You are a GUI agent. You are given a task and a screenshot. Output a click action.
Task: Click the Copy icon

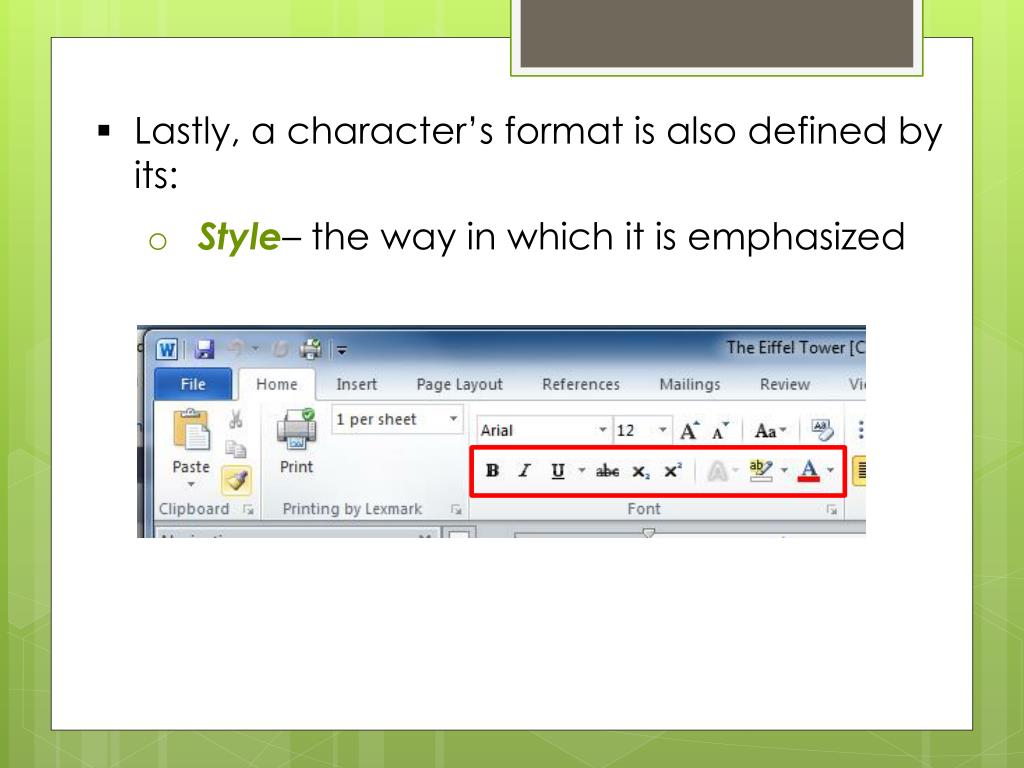[x=236, y=449]
